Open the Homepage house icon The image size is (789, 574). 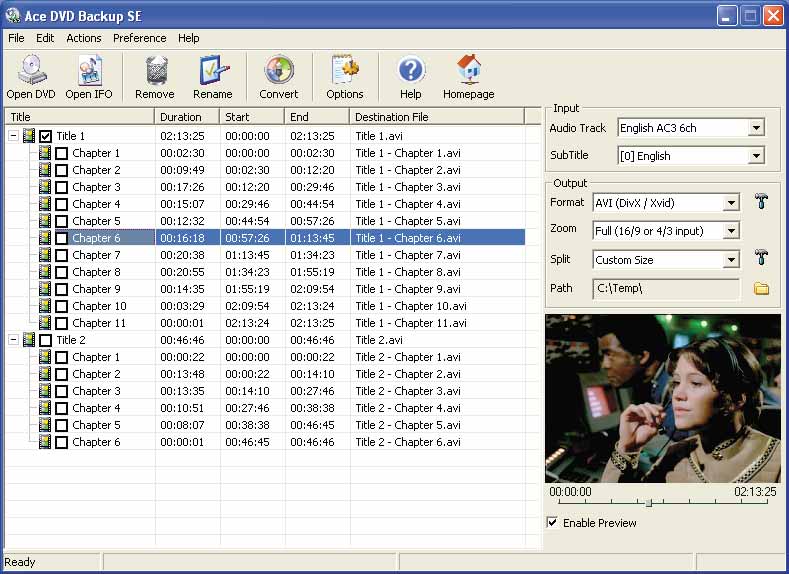click(x=469, y=69)
